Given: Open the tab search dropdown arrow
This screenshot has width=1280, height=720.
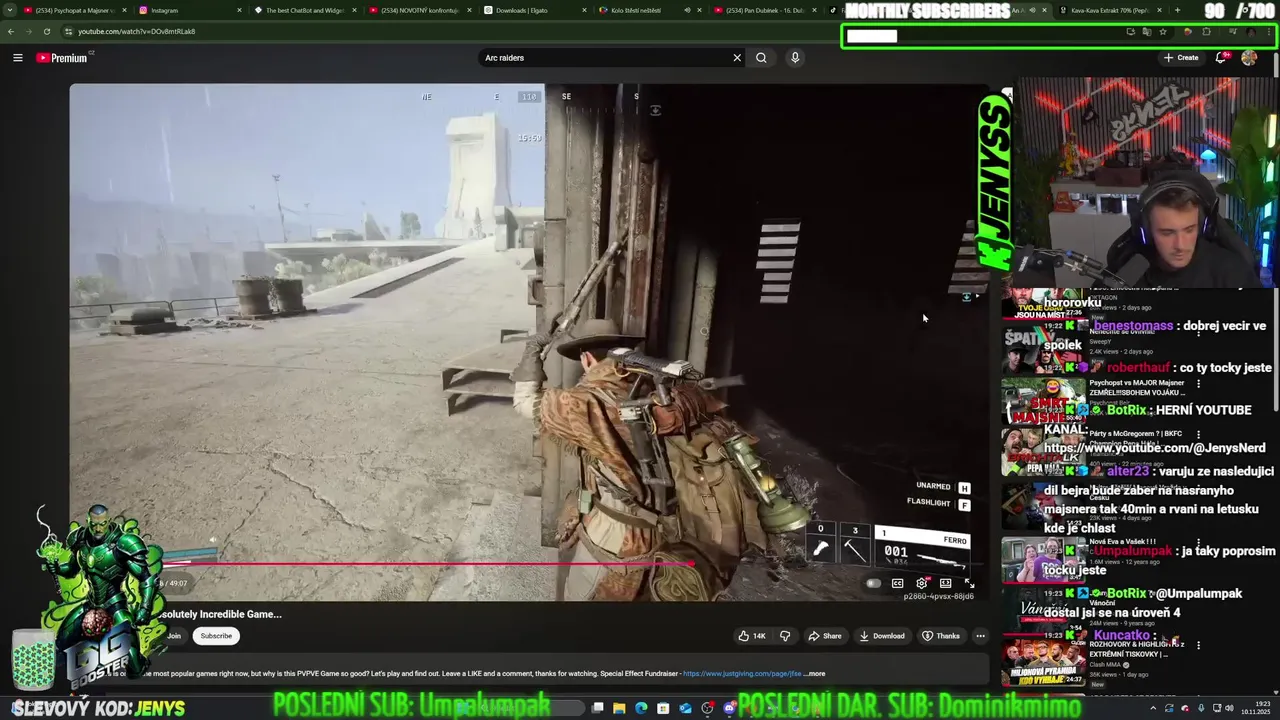Looking at the screenshot, I should (9, 10).
